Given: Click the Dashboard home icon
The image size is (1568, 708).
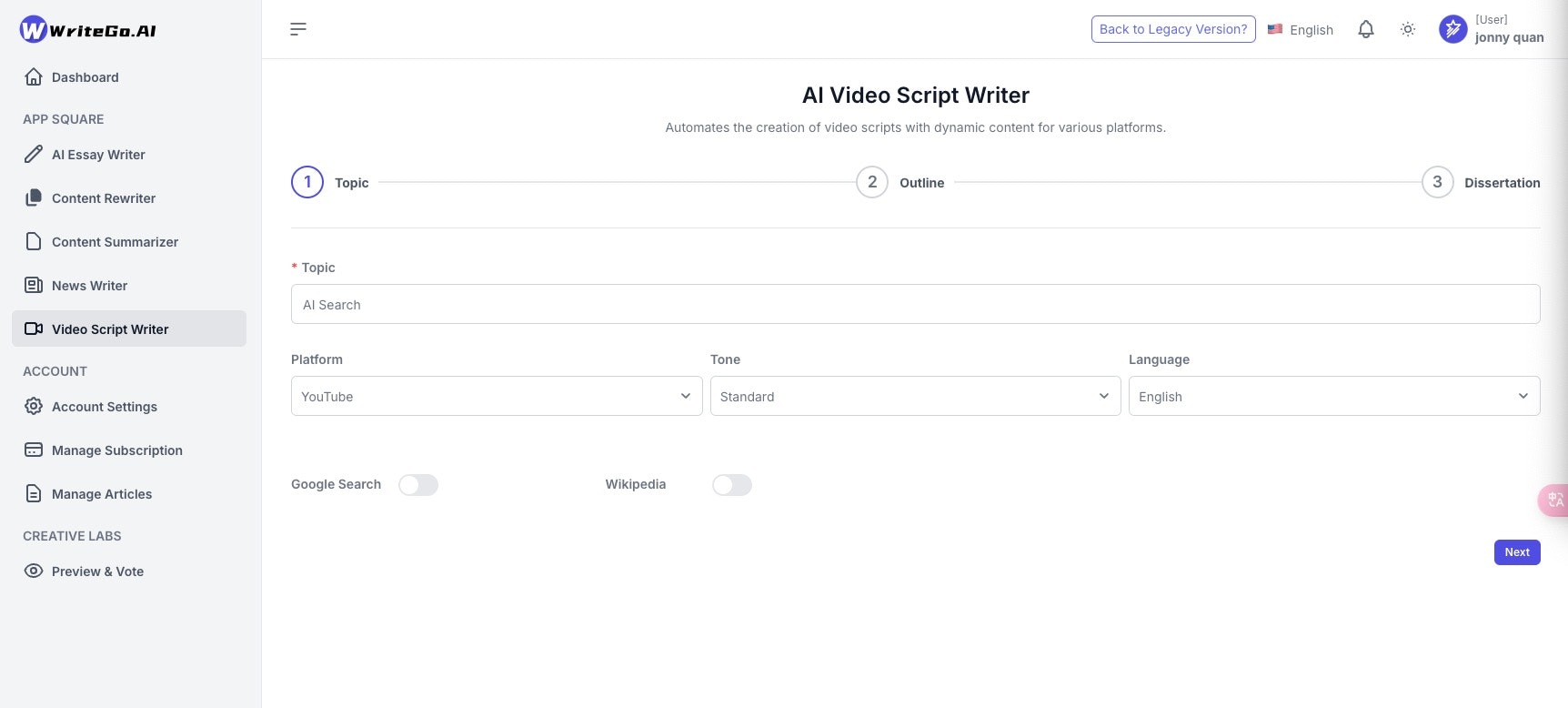Looking at the screenshot, I should [34, 77].
